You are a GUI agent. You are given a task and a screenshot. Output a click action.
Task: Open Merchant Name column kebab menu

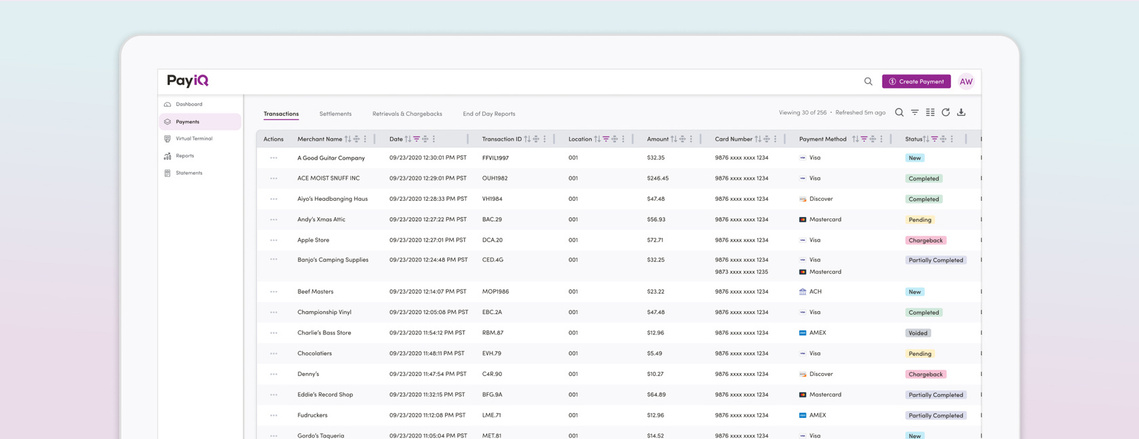tap(365, 139)
